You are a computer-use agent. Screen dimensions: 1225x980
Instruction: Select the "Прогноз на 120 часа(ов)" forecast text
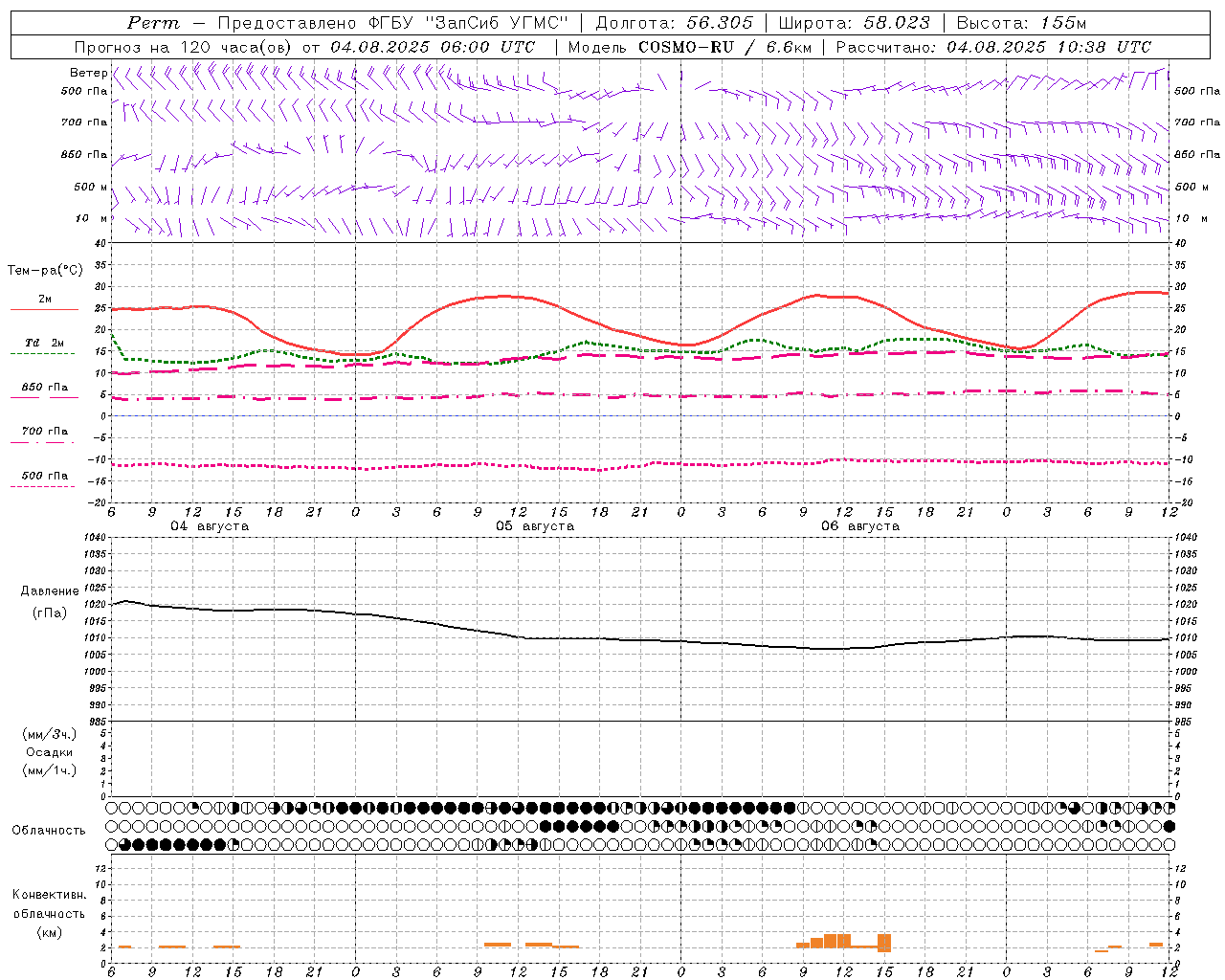click(x=184, y=47)
